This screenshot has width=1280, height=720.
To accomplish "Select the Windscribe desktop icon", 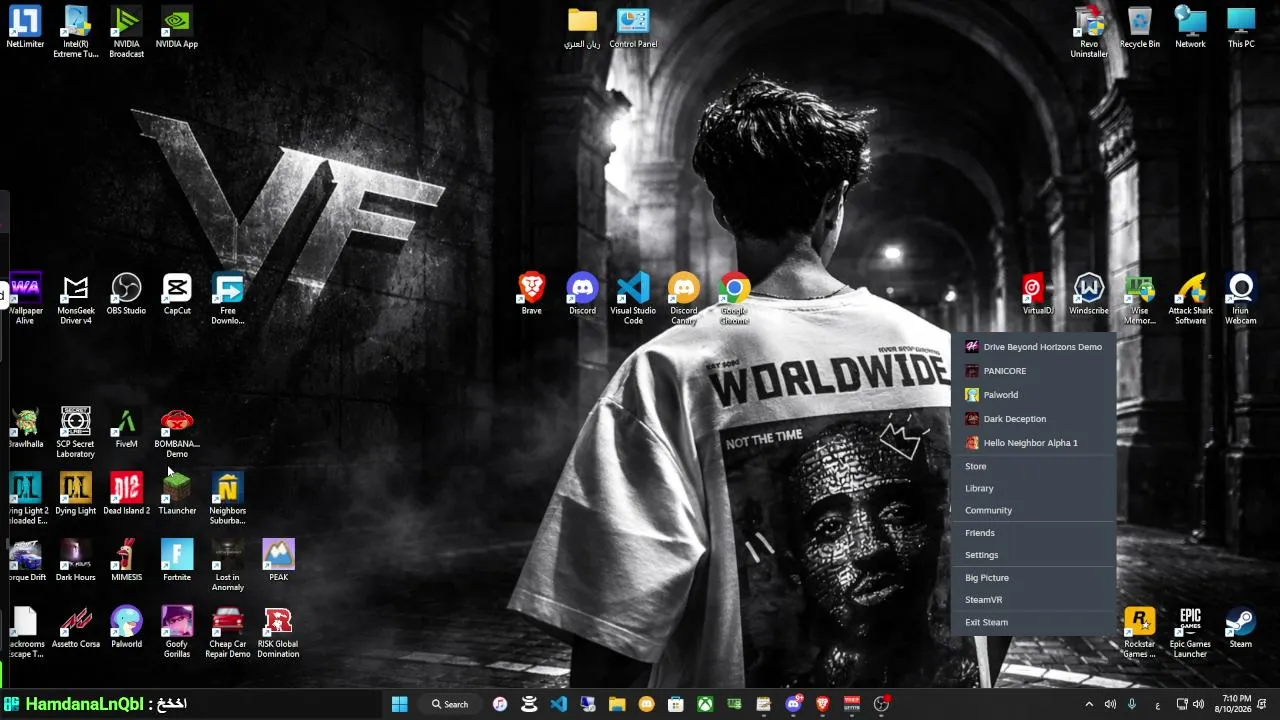I will 1089,295.
